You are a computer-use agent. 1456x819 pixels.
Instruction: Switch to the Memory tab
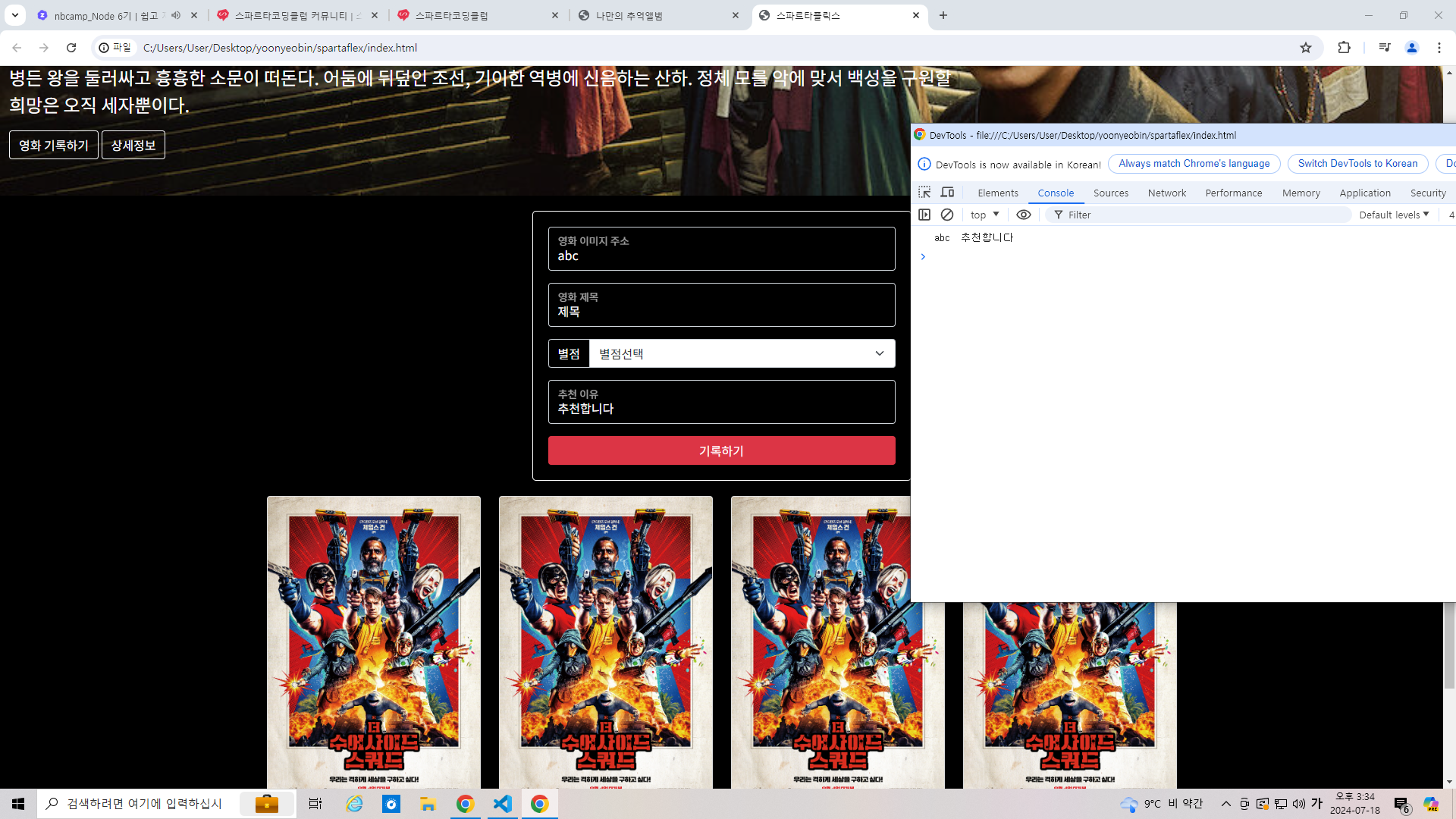1301,193
